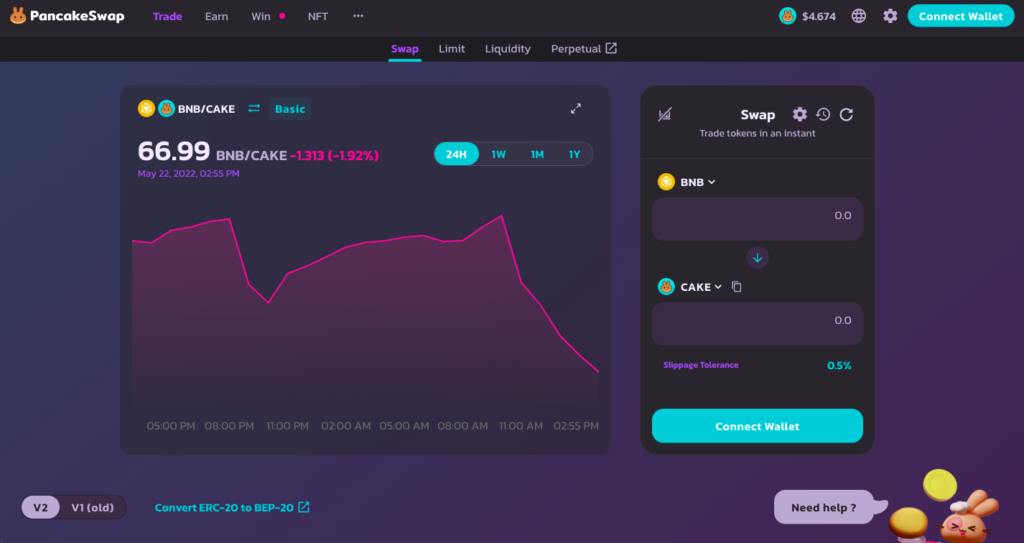Switch to V1 (old) version

point(92,508)
